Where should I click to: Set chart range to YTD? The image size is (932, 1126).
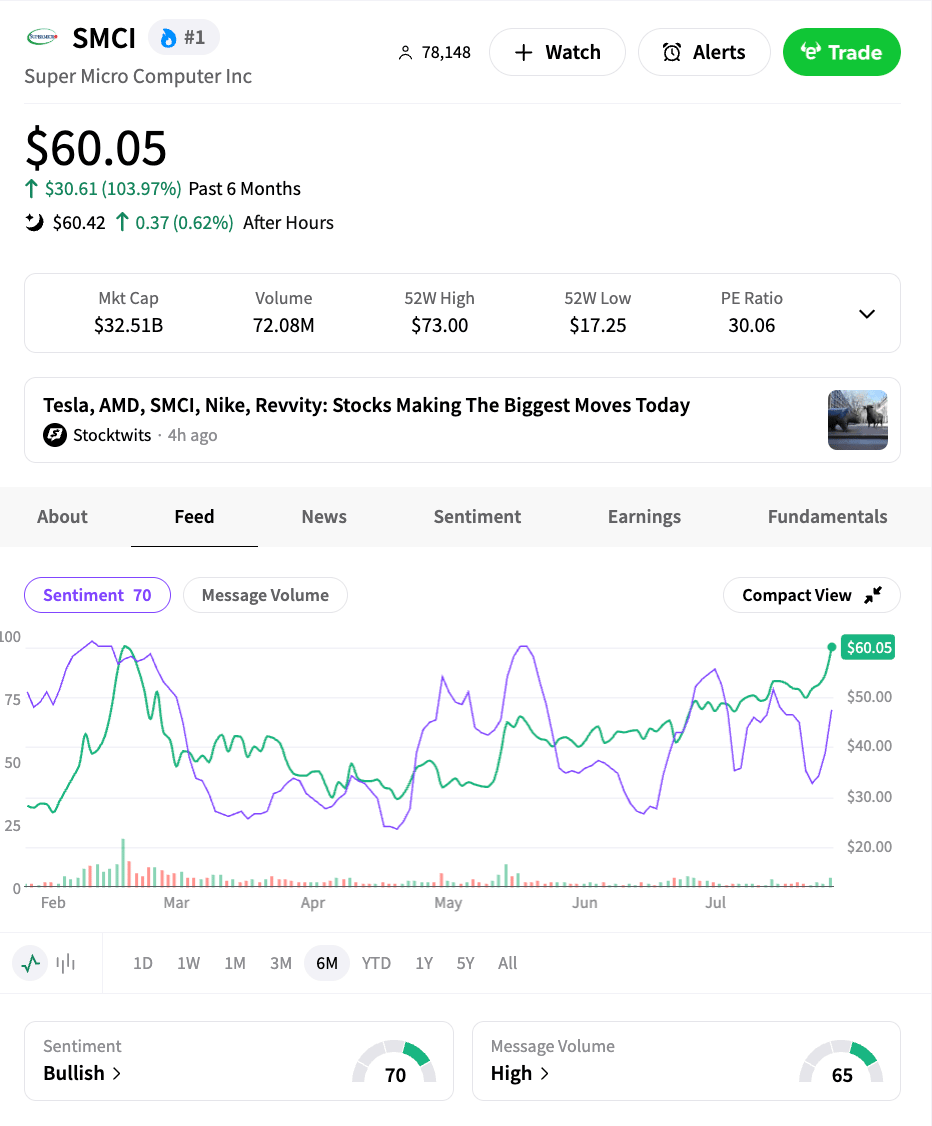376,963
